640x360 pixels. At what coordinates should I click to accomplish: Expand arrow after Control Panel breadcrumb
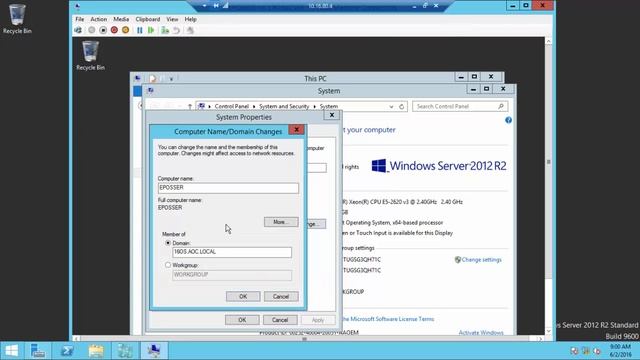[253, 107]
